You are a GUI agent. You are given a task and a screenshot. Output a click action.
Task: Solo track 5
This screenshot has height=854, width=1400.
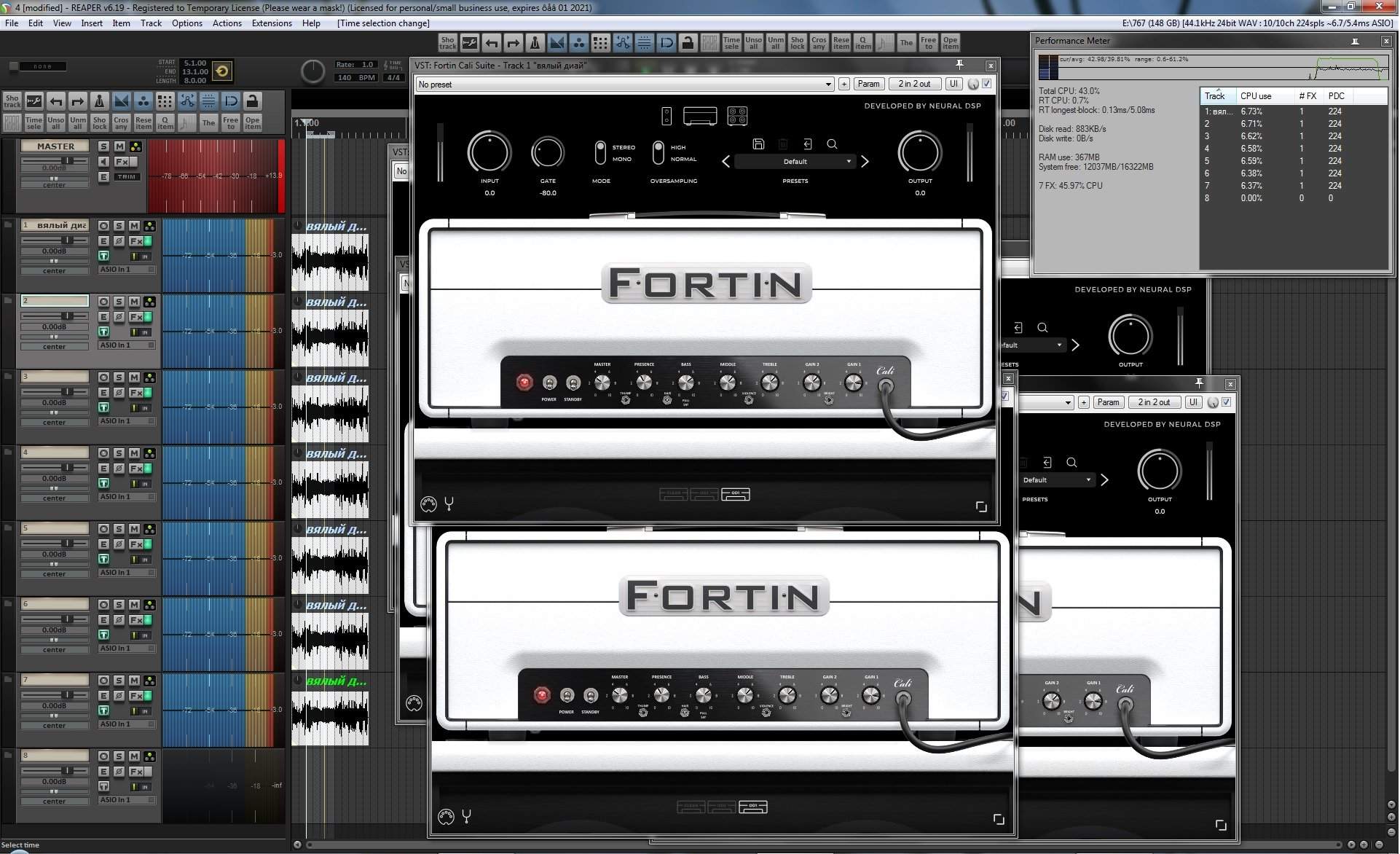[119, 529]
